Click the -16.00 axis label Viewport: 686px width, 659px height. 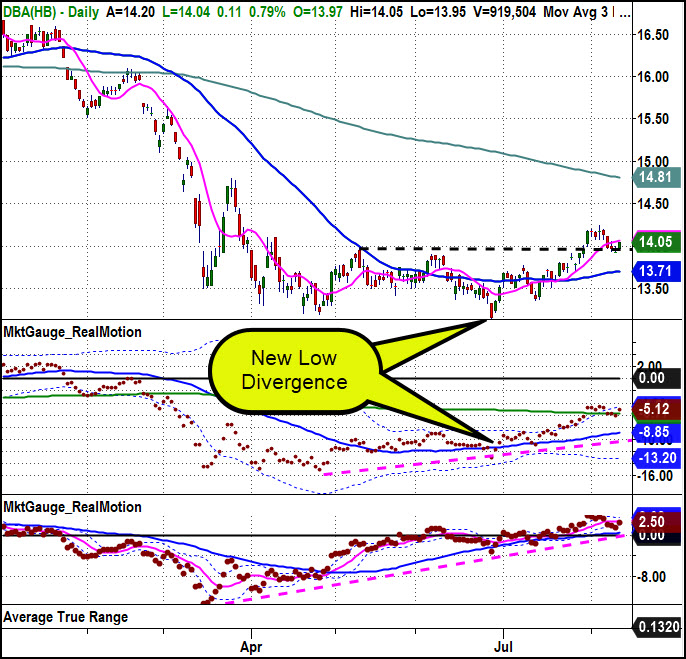click(x=653, y=476)
